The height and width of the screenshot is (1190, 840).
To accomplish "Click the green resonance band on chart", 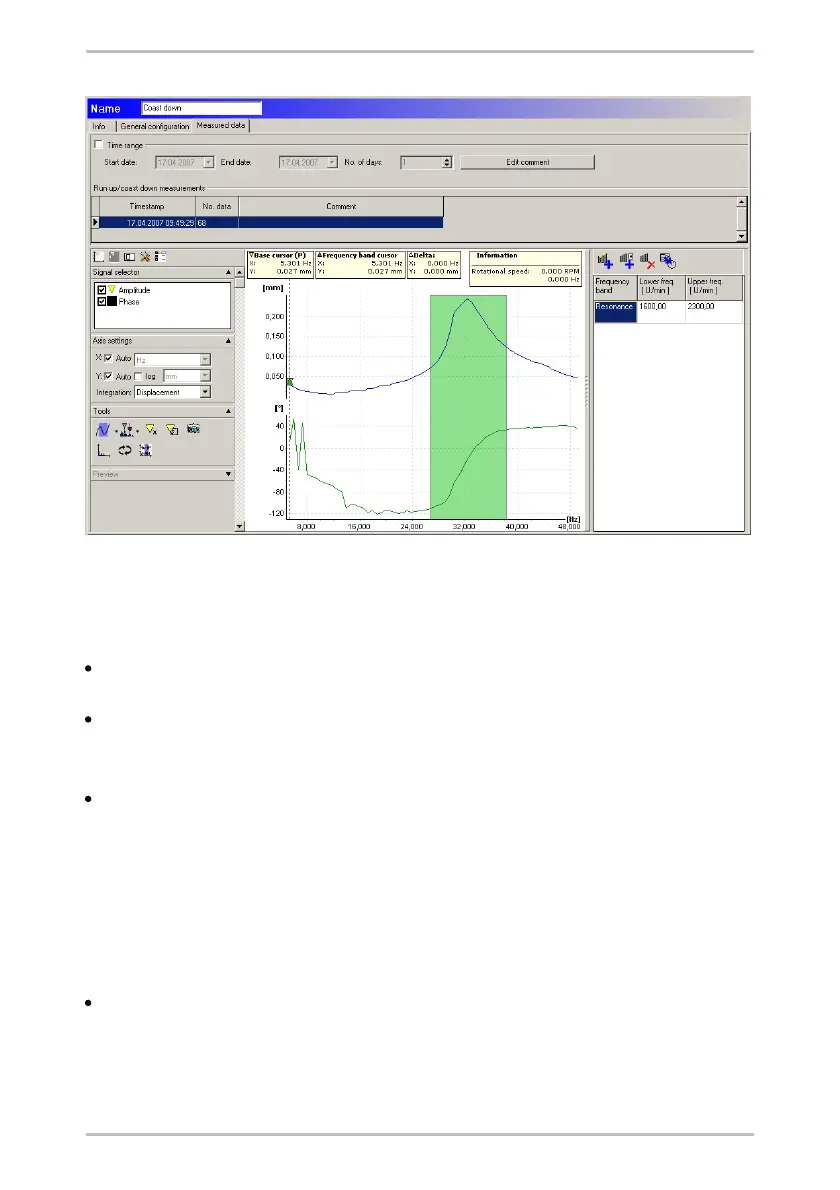I will [x=468, y=407].
